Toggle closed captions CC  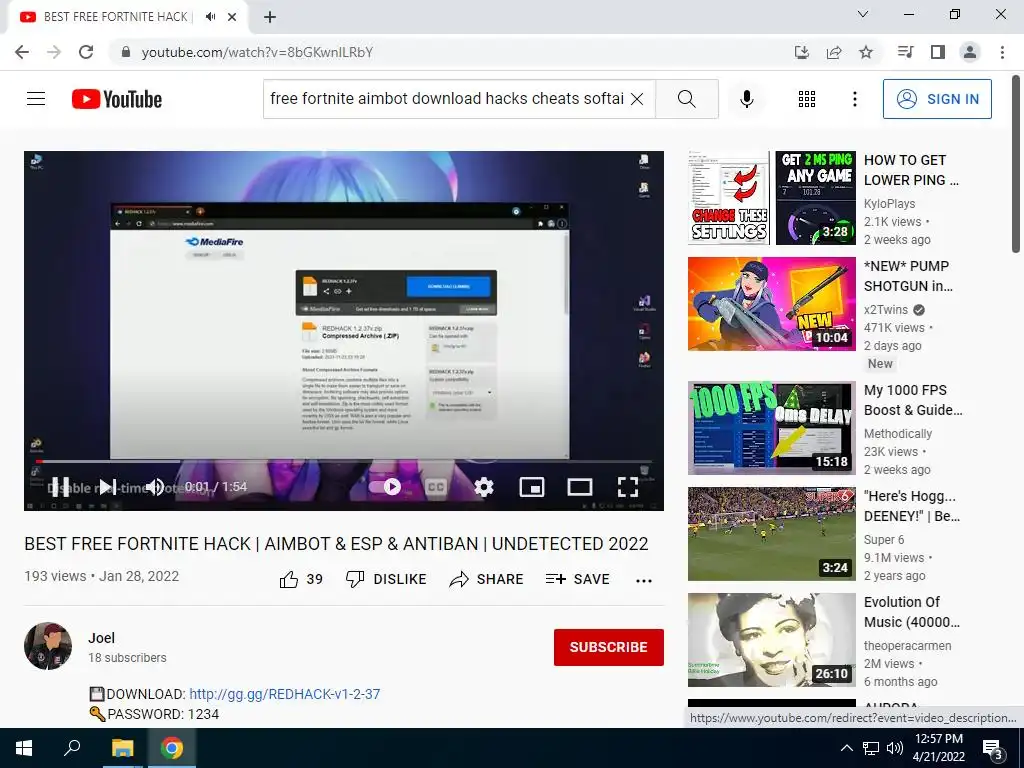[x=436, y=487]
